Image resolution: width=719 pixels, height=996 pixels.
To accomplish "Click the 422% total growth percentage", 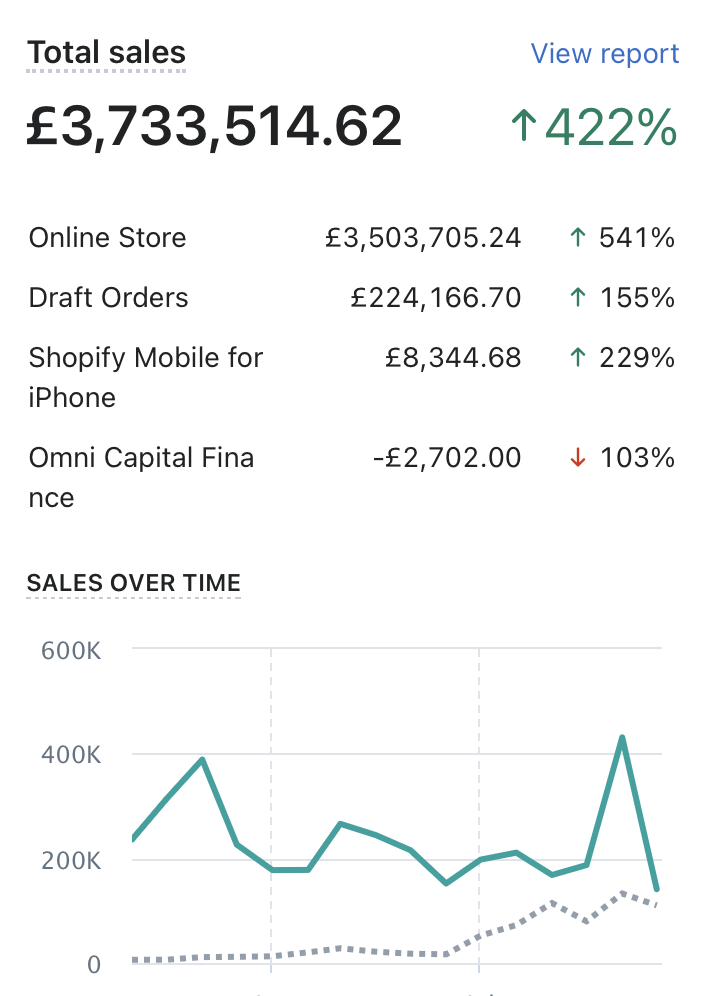I will [x=611, y=127].
